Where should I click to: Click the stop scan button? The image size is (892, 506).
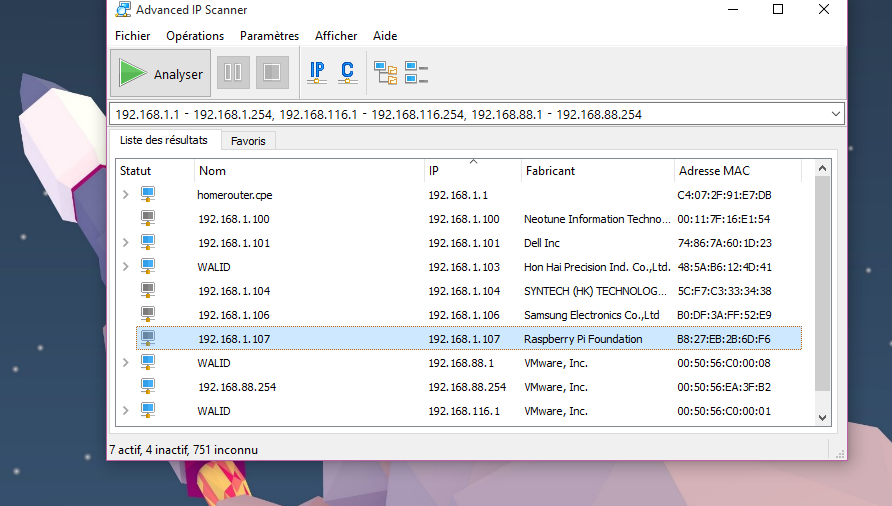[x=272, y=72]
